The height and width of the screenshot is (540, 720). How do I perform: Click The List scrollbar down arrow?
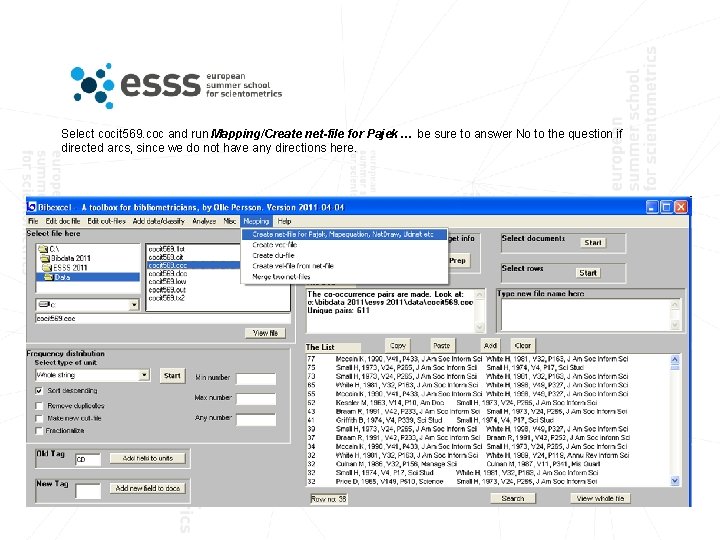[x=675, y=481]
